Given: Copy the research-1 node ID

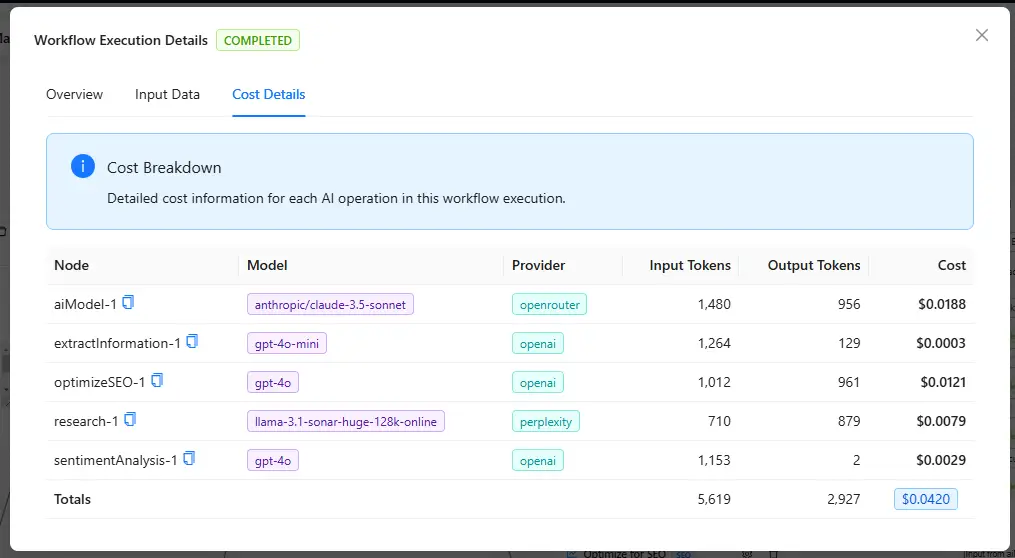Looking at the screenshot, I should pos(130,419).
